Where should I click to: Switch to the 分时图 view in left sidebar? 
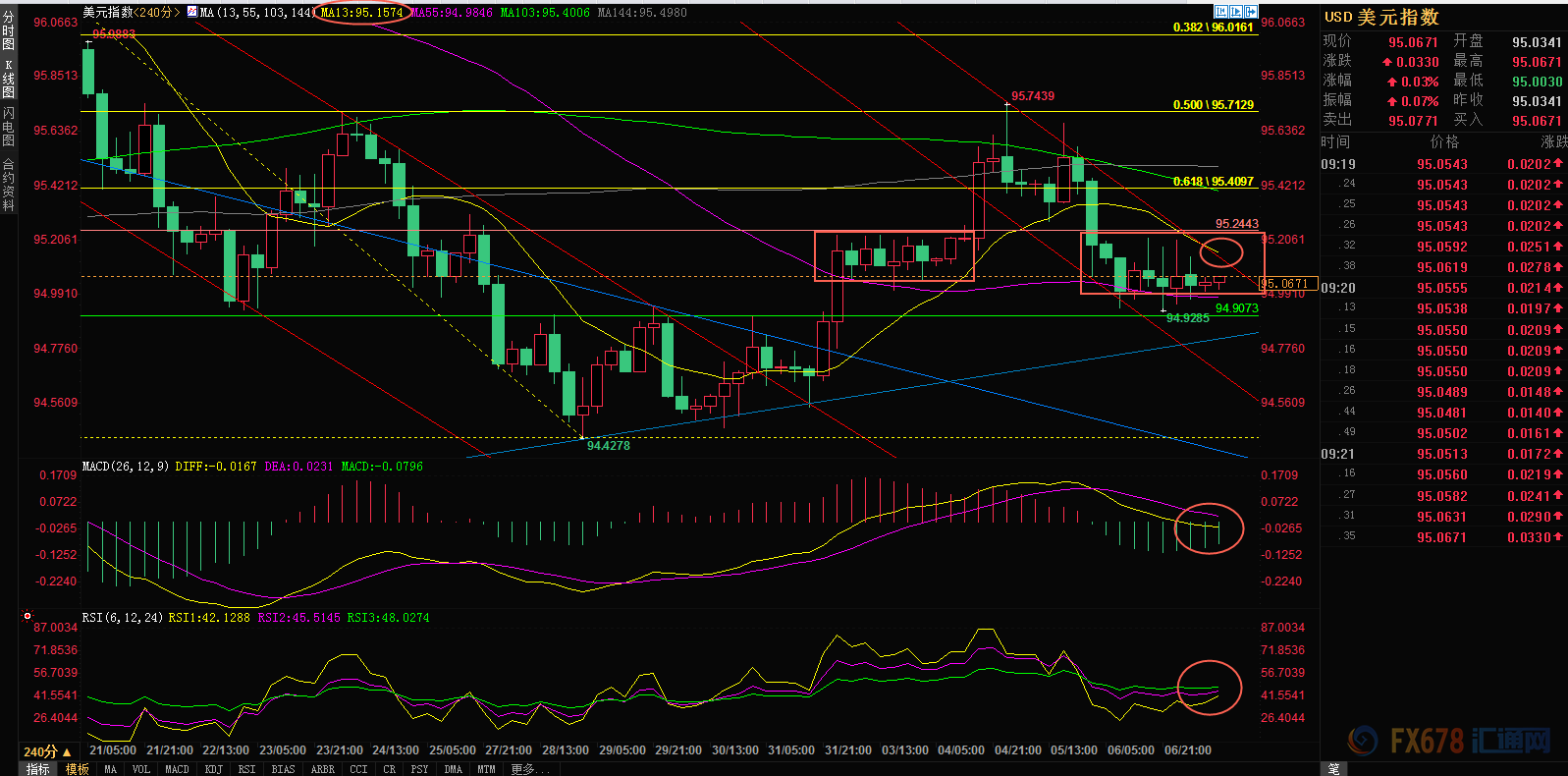(x=8, y=31)
